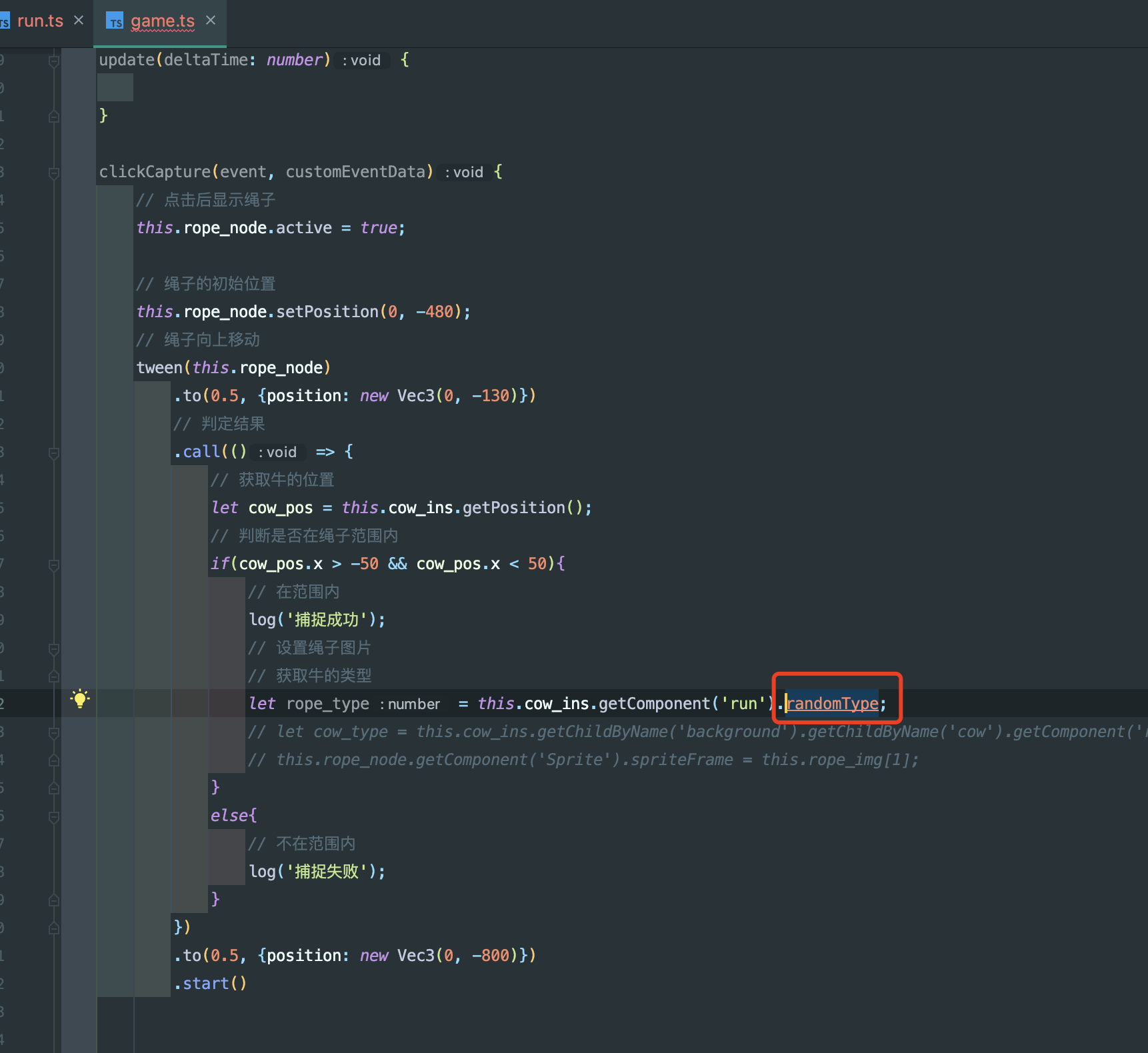Click 'Vec3(0, -130)' in first .to call
This screenshot has height=1053, width=1148.
click(458, 396)
